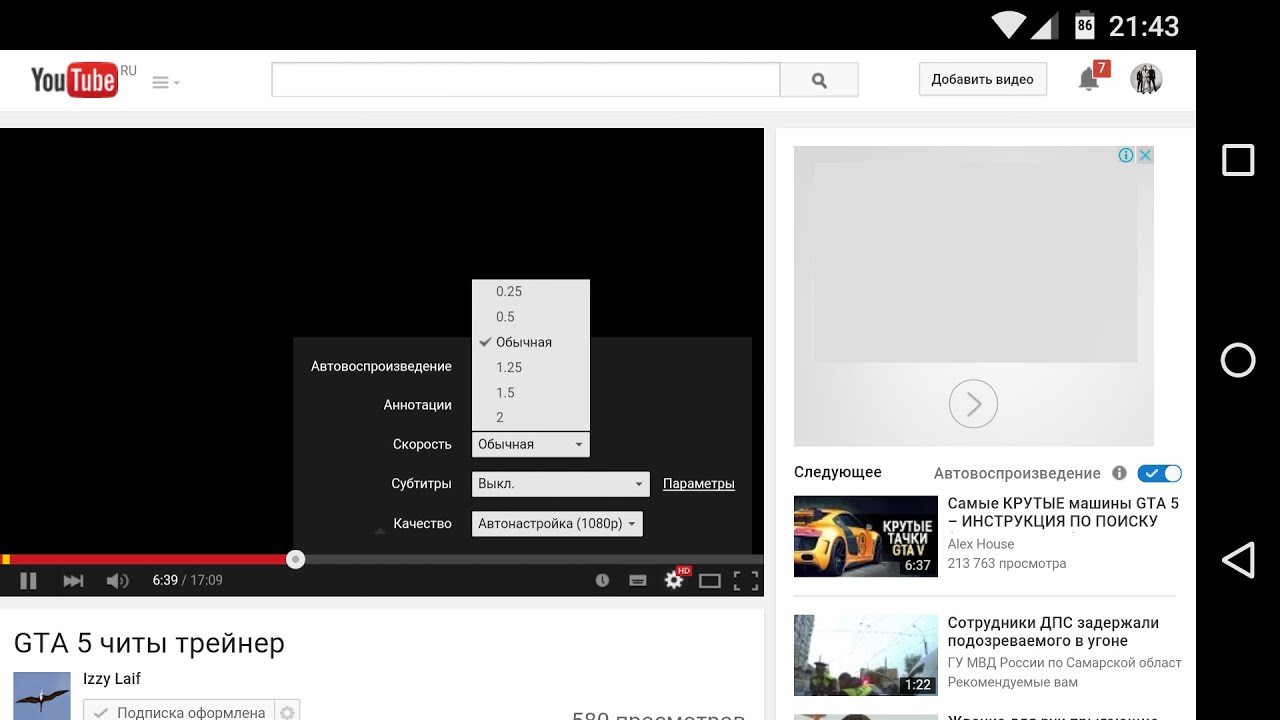Click video progress bar scrubber handle
Image resolution: width=1280 pixels, height=720 pixels.
(295, 560)
